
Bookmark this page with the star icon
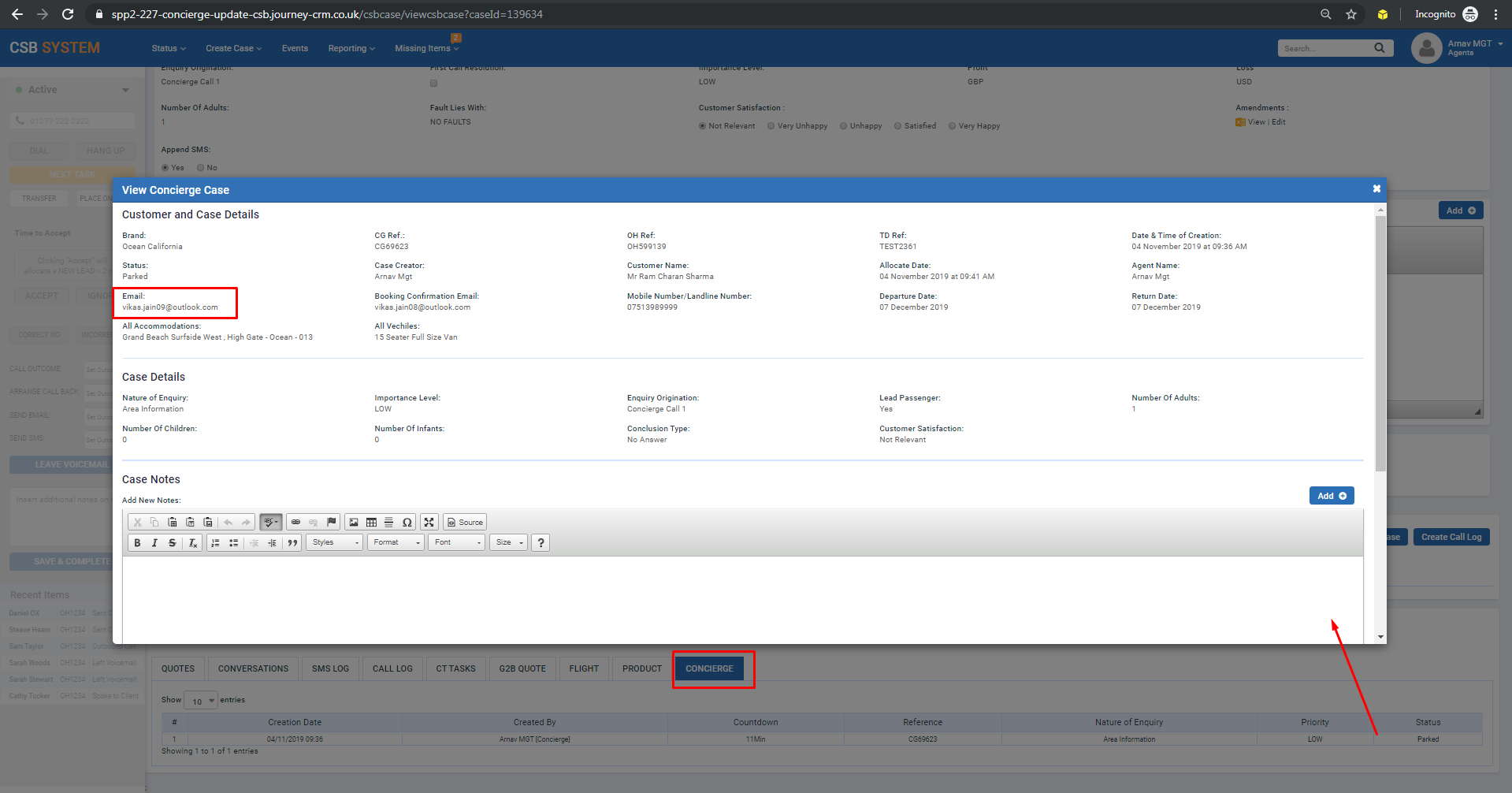pos(1351,14)
